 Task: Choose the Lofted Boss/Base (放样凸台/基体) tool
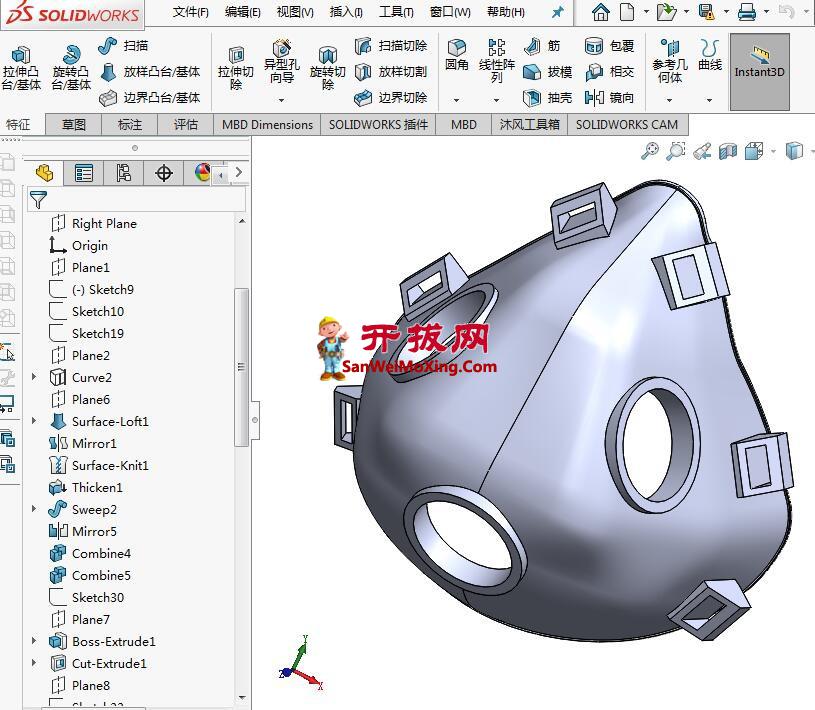click(x=150, y=72)
